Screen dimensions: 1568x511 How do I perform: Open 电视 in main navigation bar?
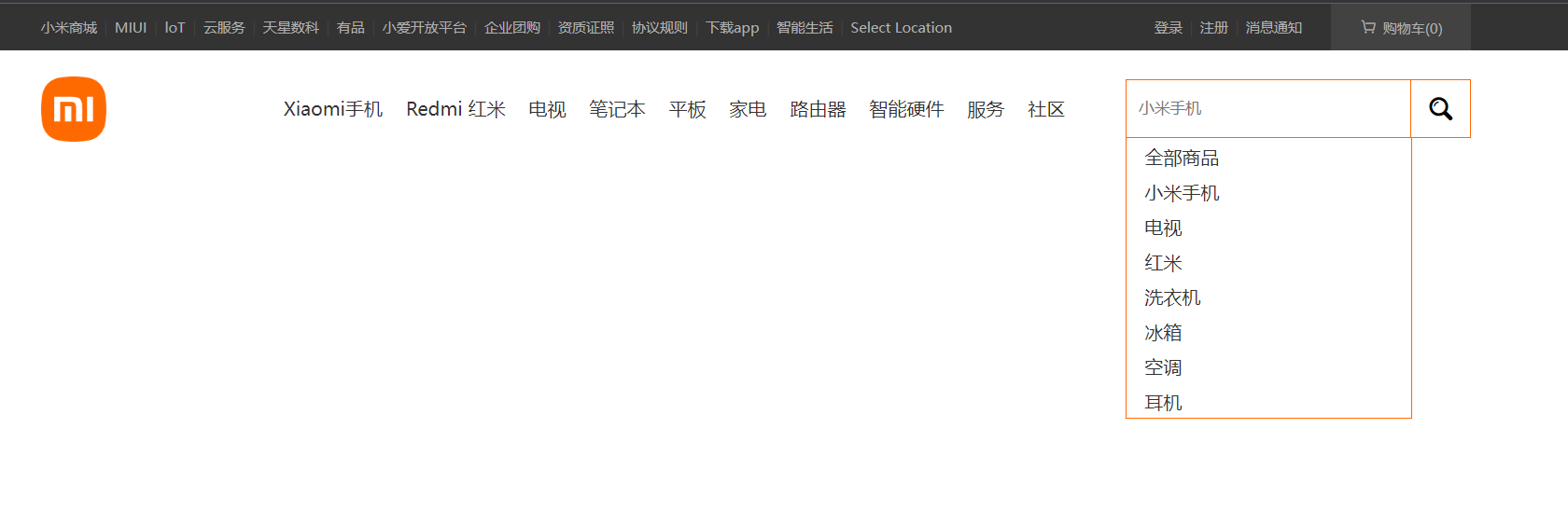[x=547, y=109]
